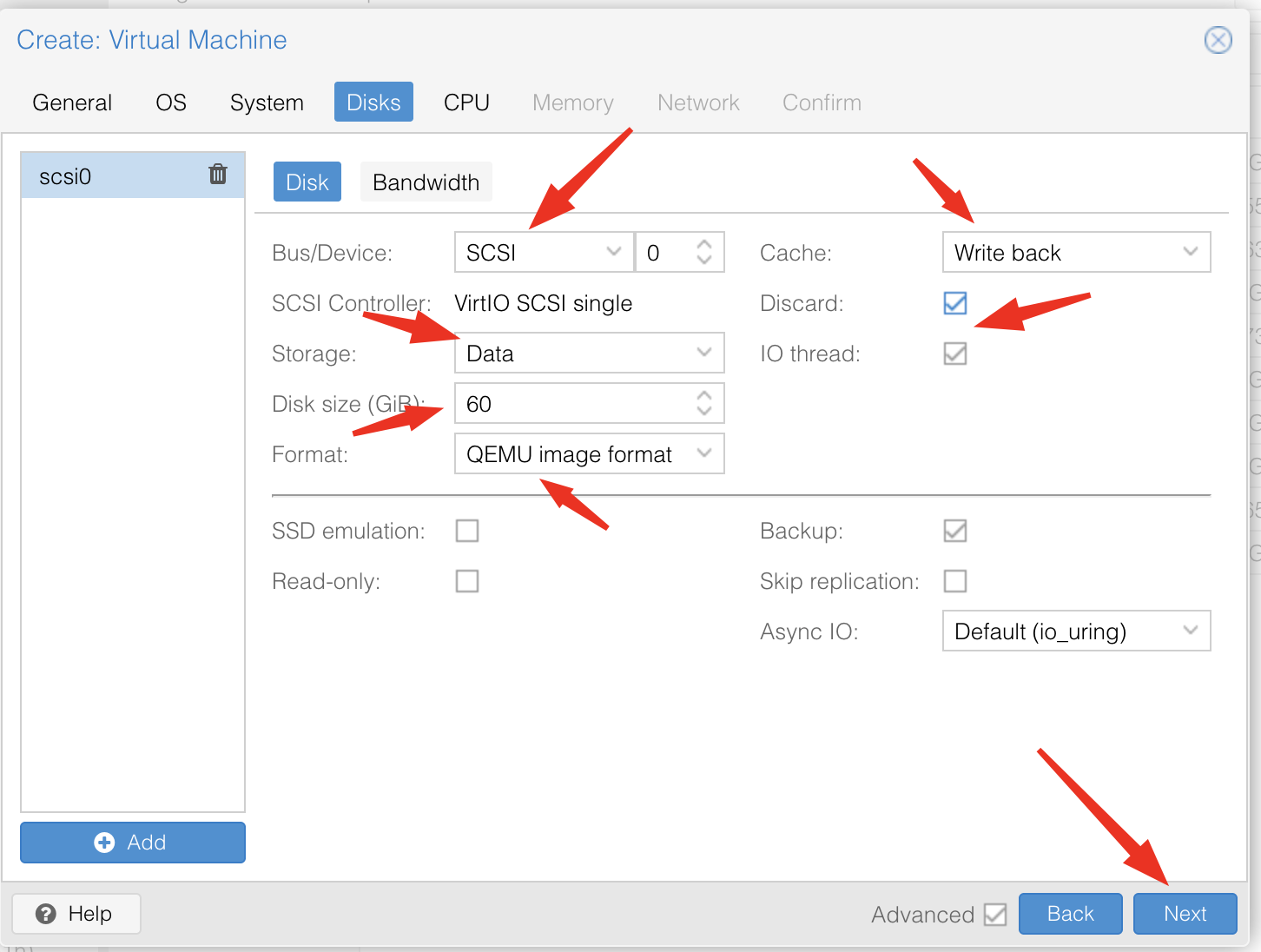This screenshot has height=952, width=1261.
Task: Click the Help question mark button
Action: tap(76, 914)
